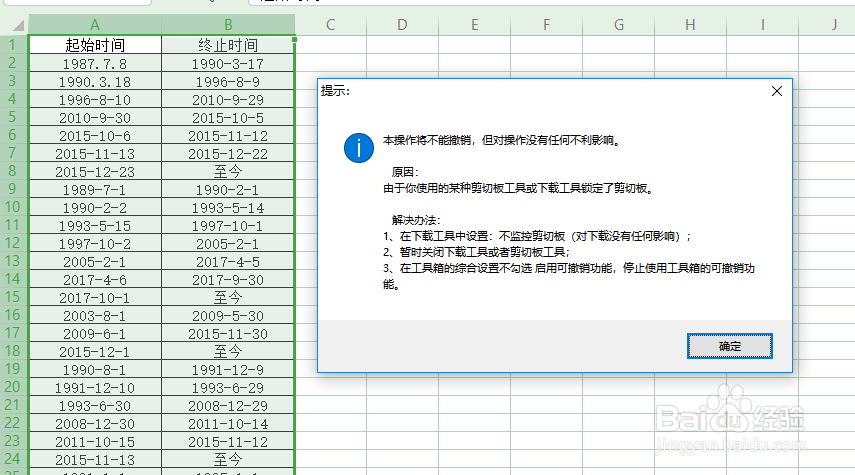Select the cell containing 1990-2-2
Image resolution: width=855 pixels, height=475 pixels.
click(95, 207)
